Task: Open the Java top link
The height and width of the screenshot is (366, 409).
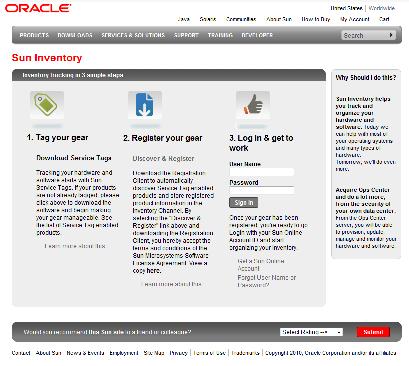Action: (184, 19)
